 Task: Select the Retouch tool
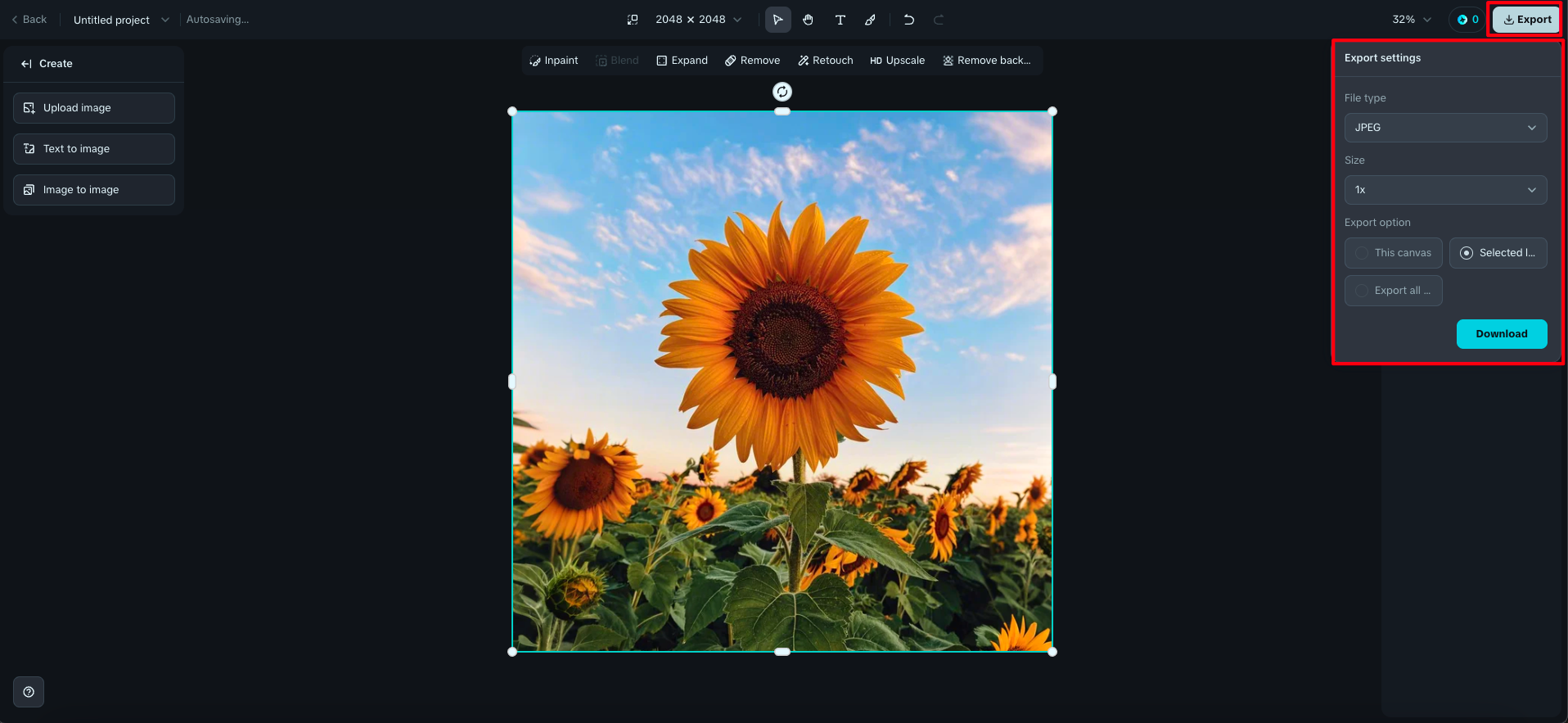[825, 61]
